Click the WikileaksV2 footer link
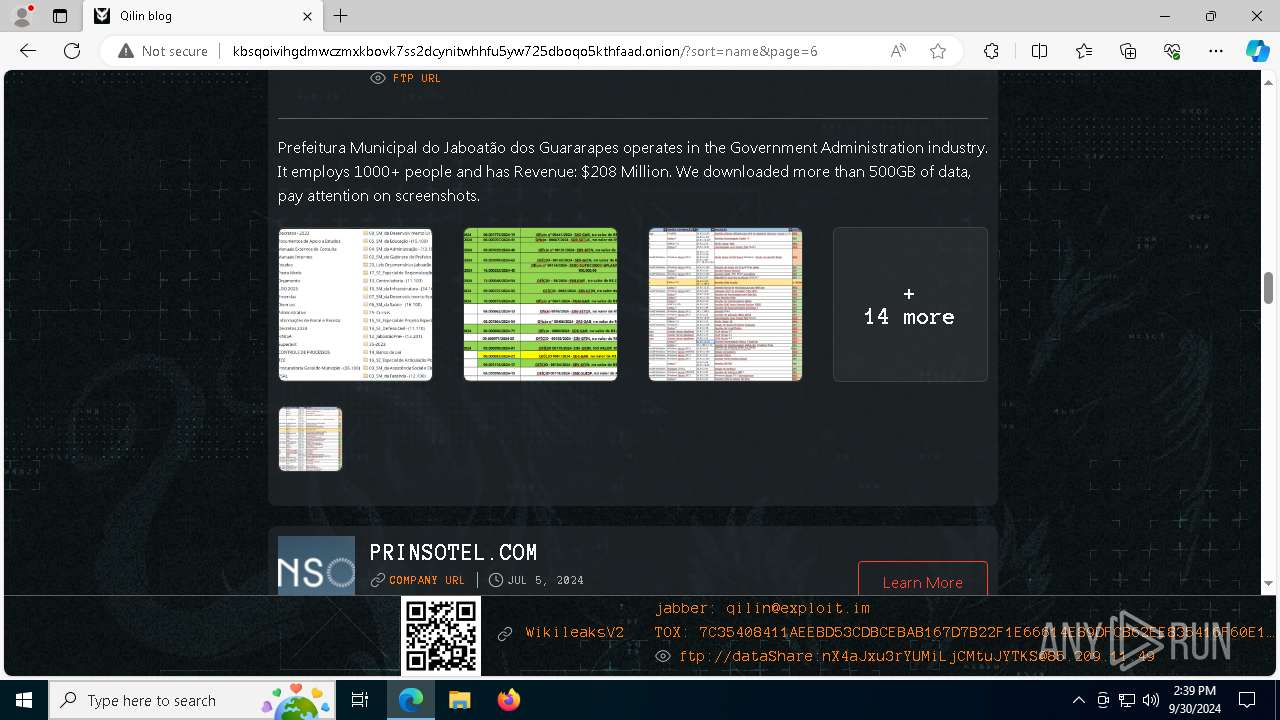 [x=575, y=633]
